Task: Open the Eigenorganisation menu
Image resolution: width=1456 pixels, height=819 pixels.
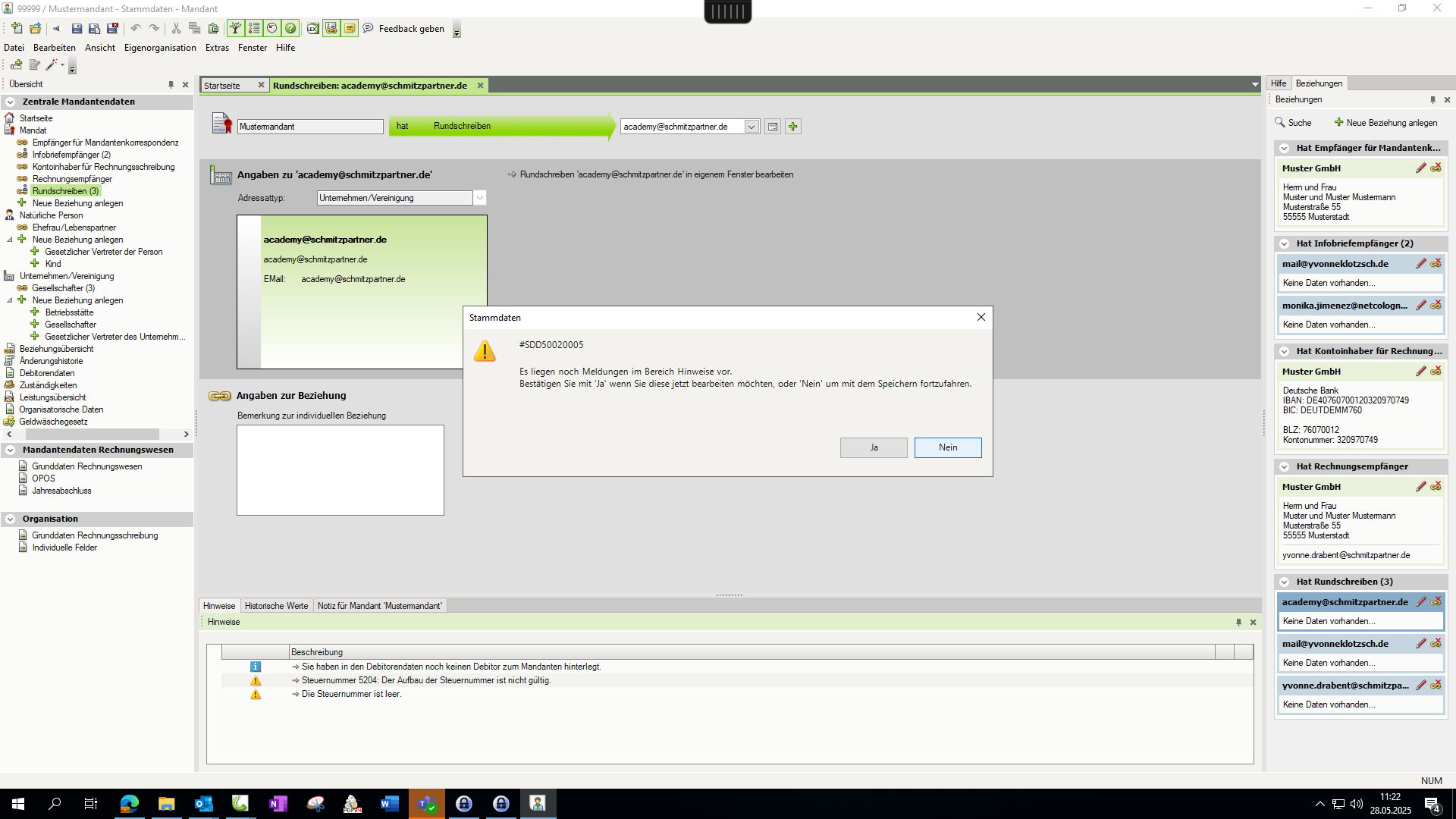Action: coord(160,48)
